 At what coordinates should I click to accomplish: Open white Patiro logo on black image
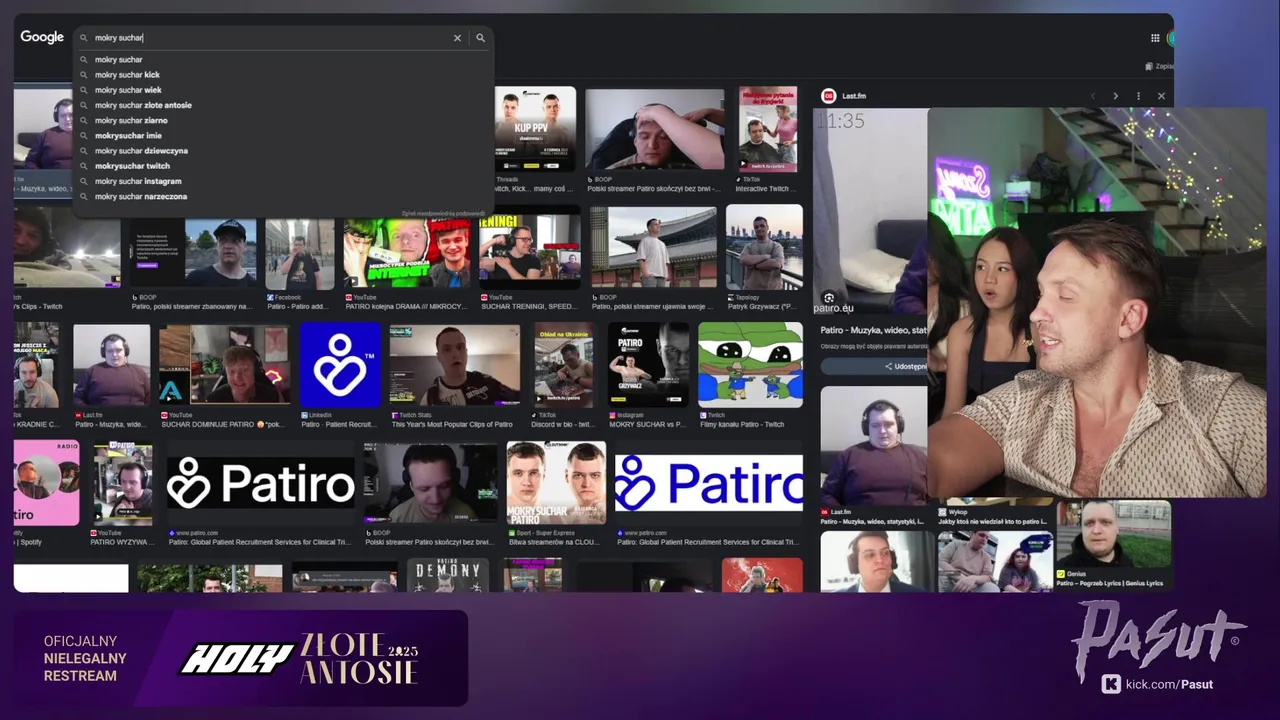pyautogui.click(x=260, y=483)
